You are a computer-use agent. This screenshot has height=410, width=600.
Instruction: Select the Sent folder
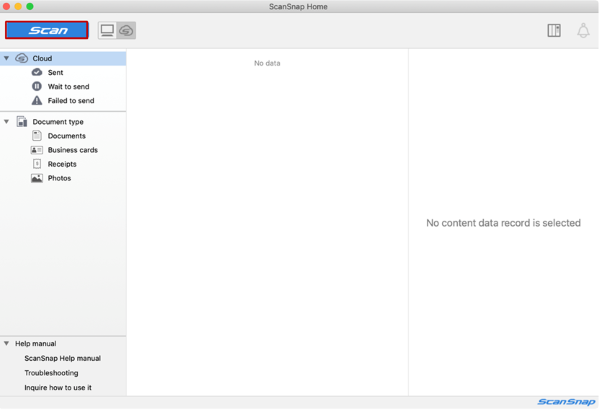click(x=55, y=72)
